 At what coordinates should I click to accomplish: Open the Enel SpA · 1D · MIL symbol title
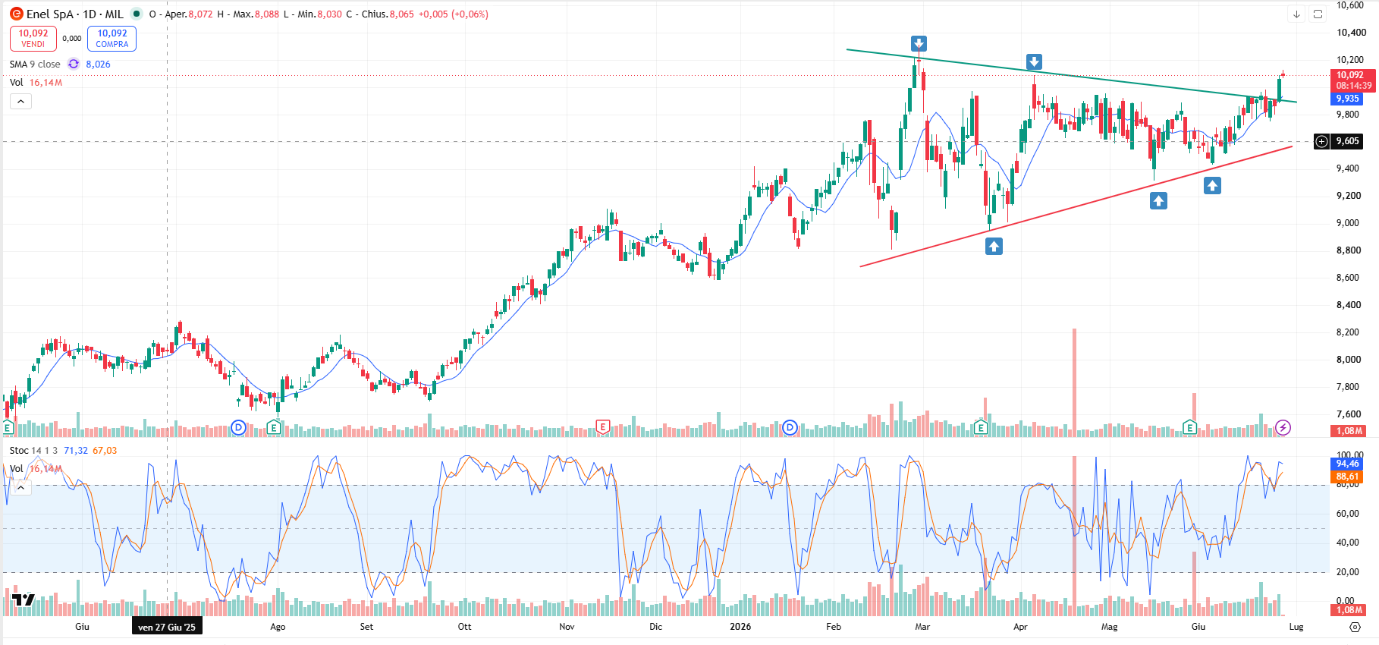(74, 15)
